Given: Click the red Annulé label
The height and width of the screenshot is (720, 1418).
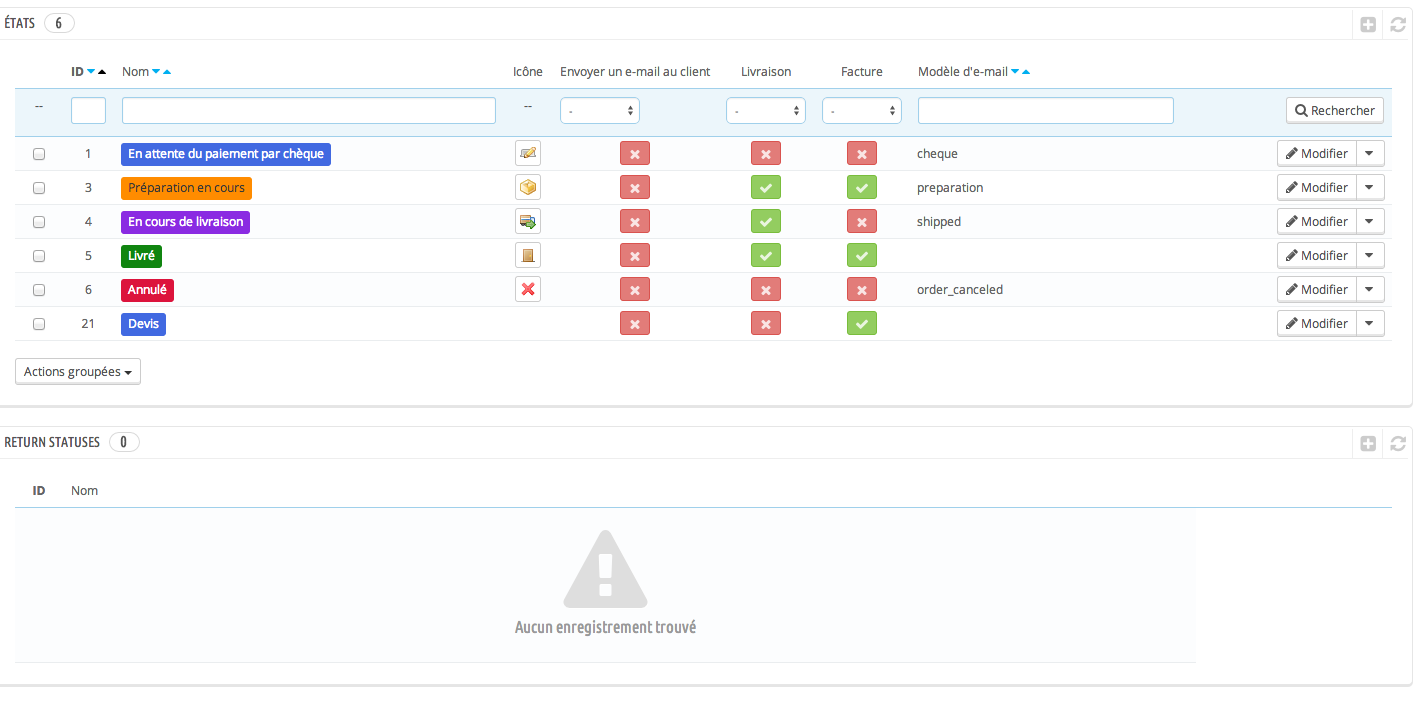Looking at the screenshot, I should [x=147, y=290].
